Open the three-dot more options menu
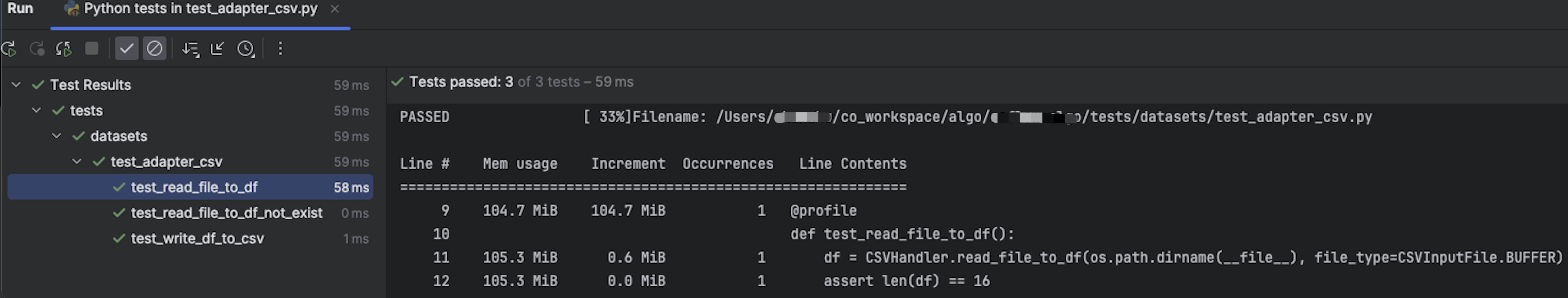Screen dimensions: 1568x298 point(280,49)
